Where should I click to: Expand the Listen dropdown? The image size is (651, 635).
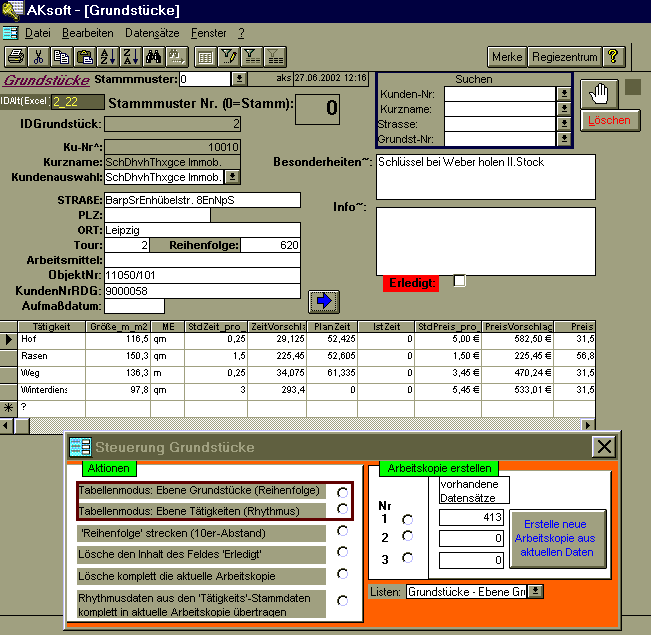(536, 592)
